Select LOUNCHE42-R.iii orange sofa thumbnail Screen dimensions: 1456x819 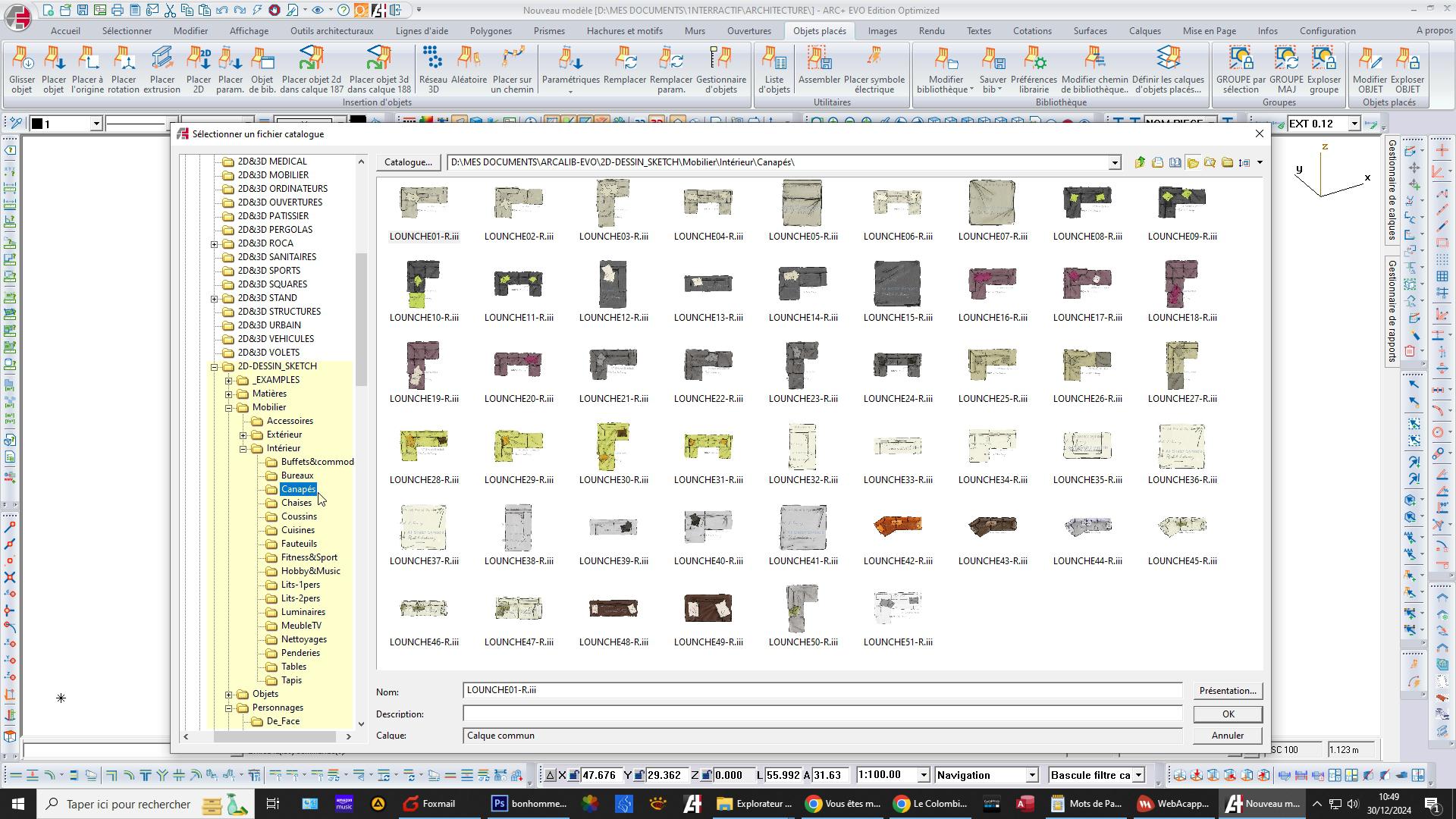coord(897,526)
